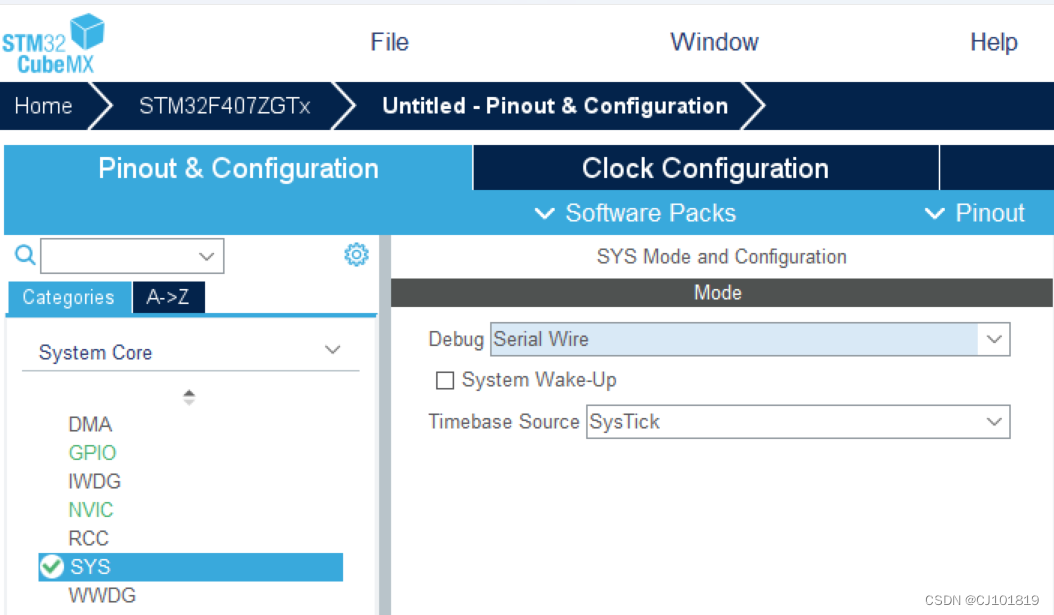Open the Timebase Source SysTick dropdown

point(798,421)
